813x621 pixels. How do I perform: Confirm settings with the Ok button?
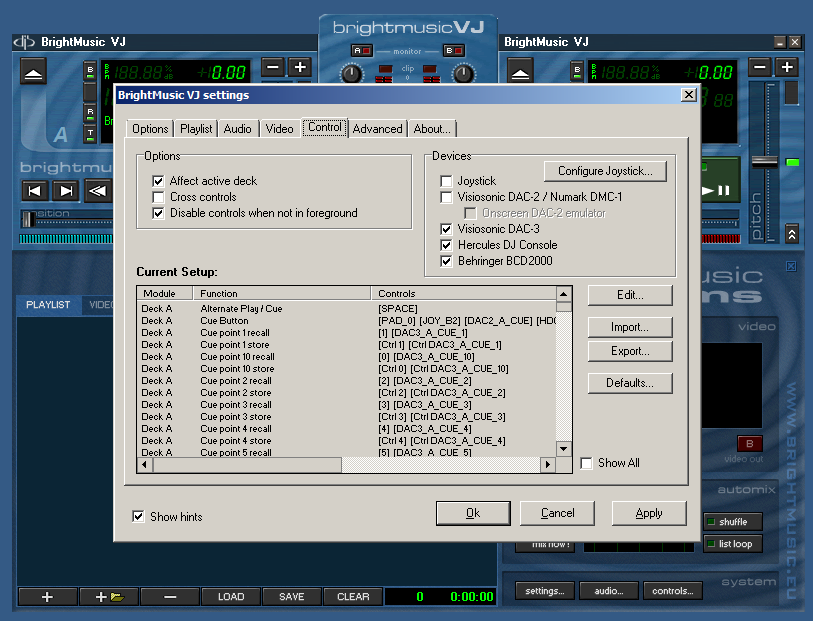[473, 513]
